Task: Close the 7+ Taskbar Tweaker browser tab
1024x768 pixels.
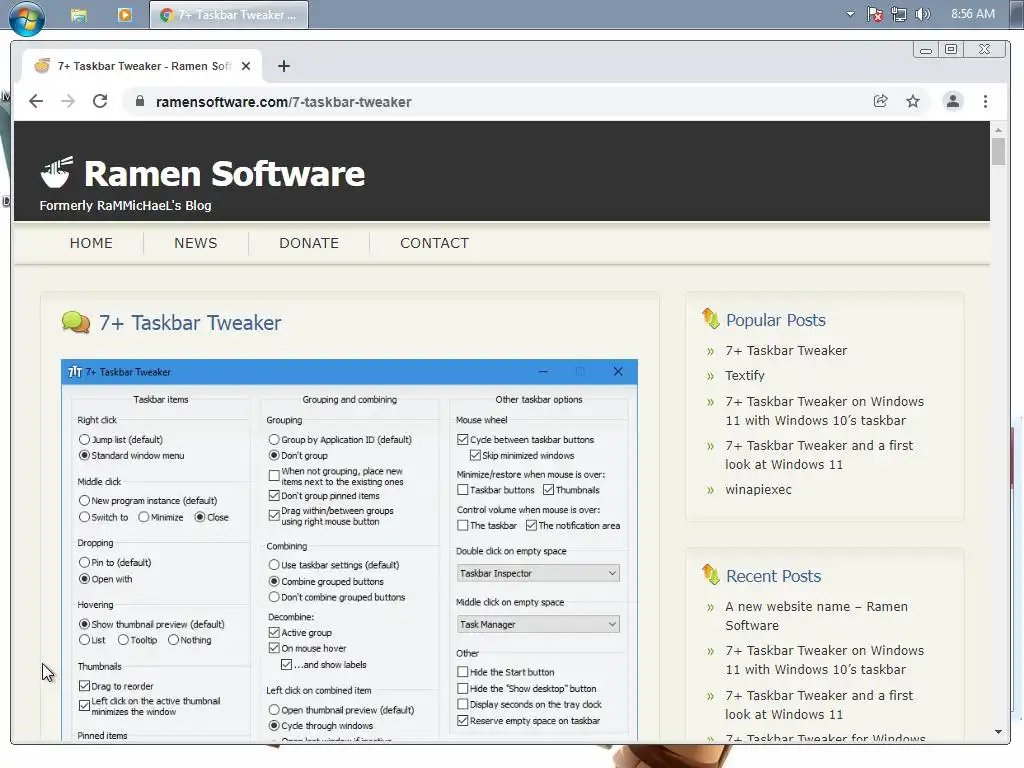Action: point(246,66)
